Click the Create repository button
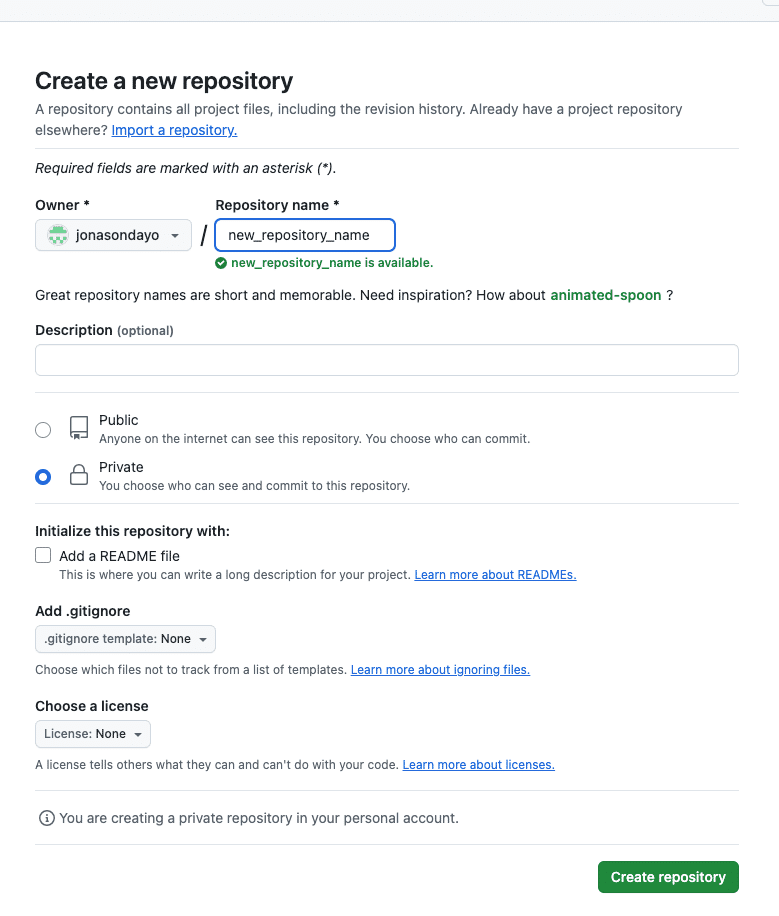The image size is (779, 916). (x=668, y=877)
